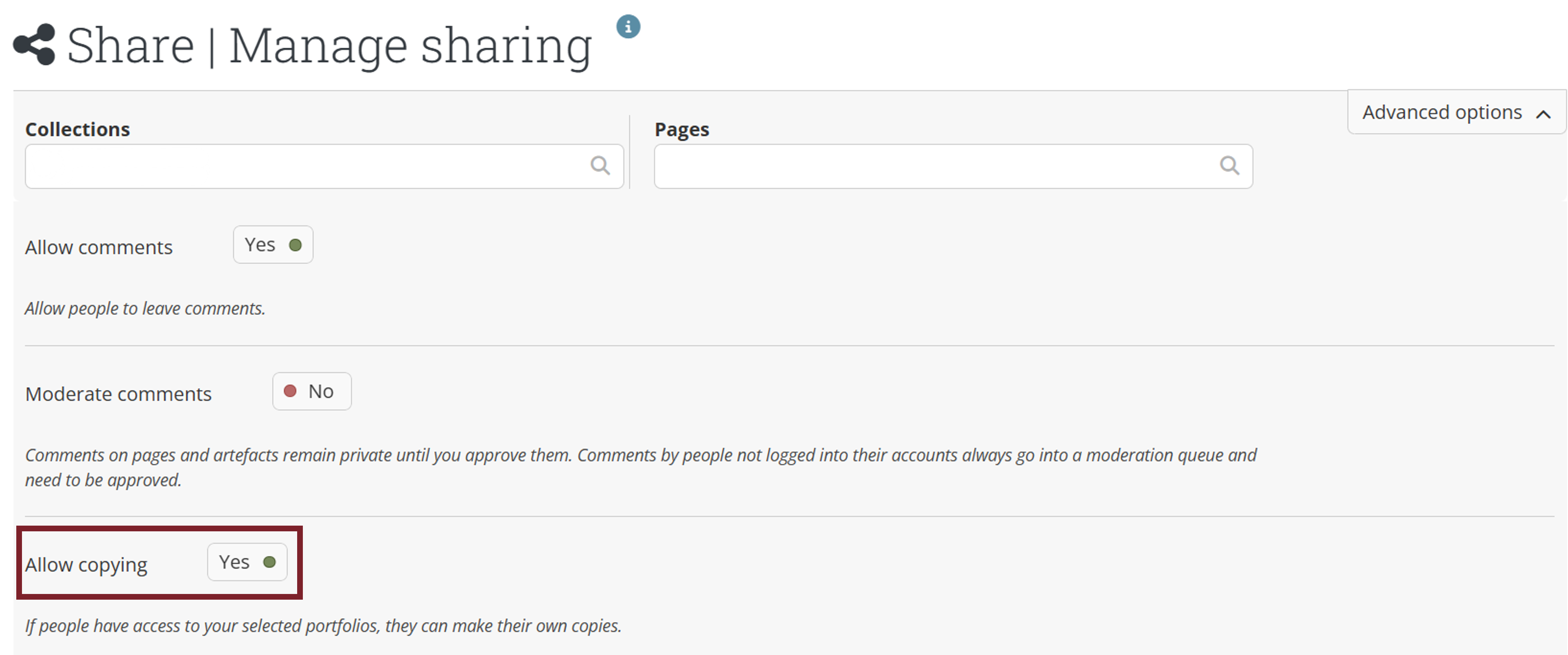Toggle the Moderate comments No switch
Screen dimensions: 1568x655
pos(312,391)
